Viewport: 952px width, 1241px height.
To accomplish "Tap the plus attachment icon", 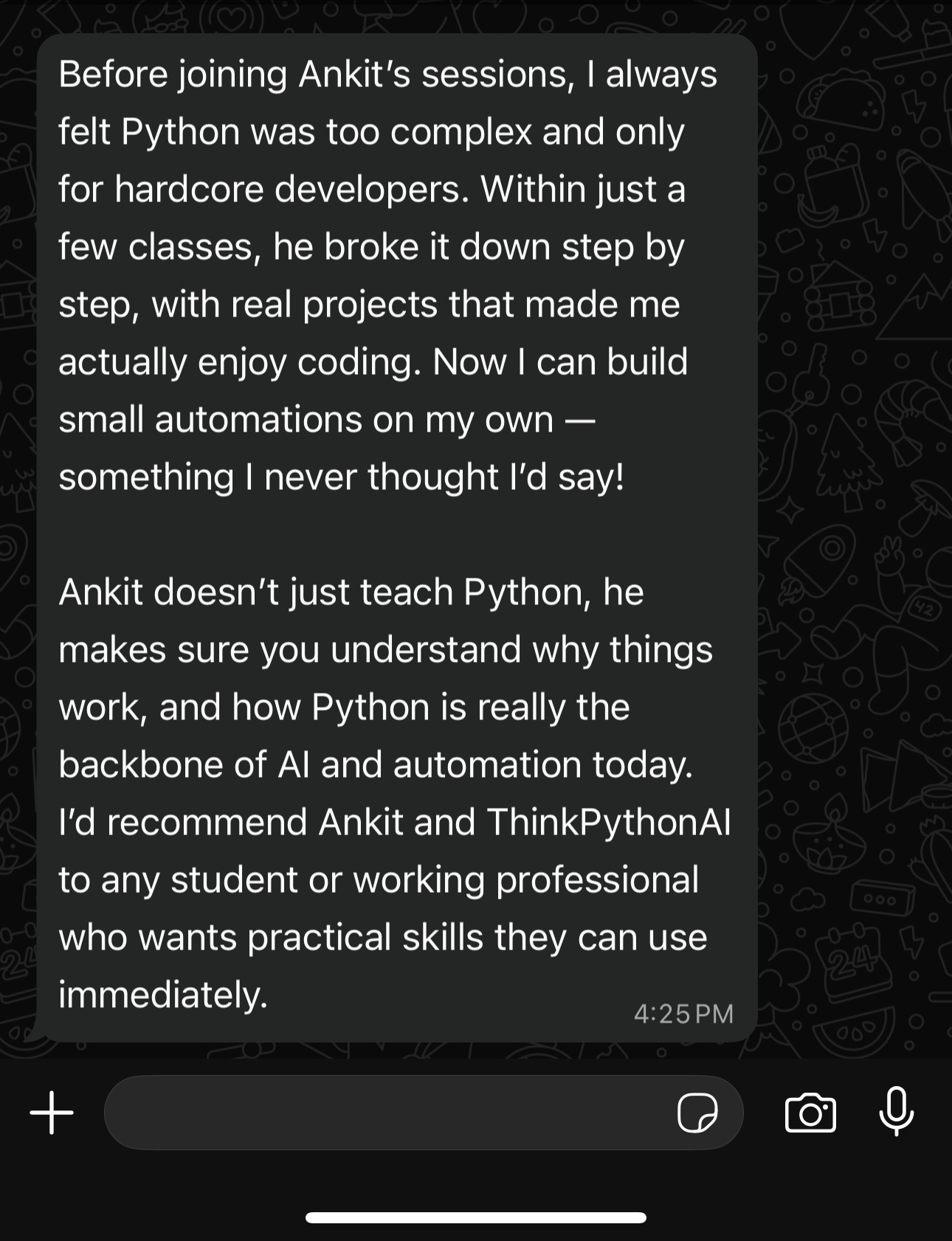I will point(52,1112).
